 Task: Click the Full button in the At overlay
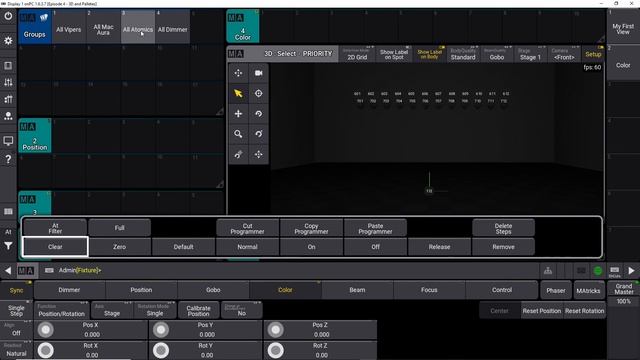[119, 228]
